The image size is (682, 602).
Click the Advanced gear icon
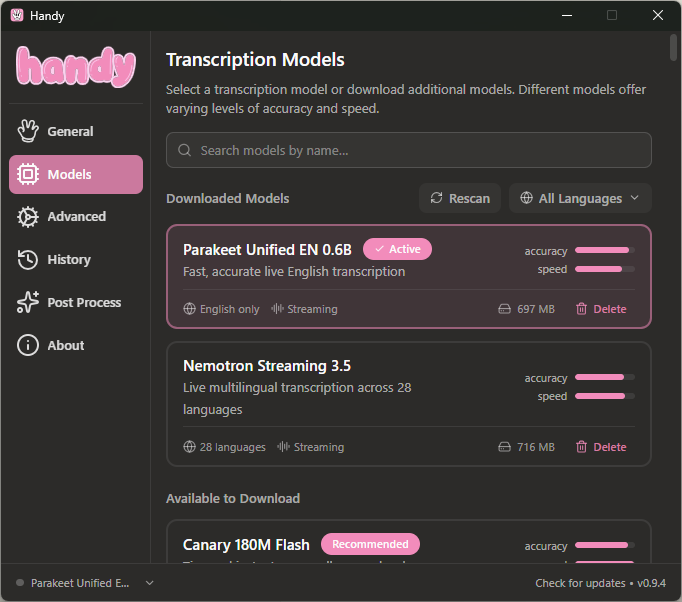pyautogui.click(x=28, y=217)
